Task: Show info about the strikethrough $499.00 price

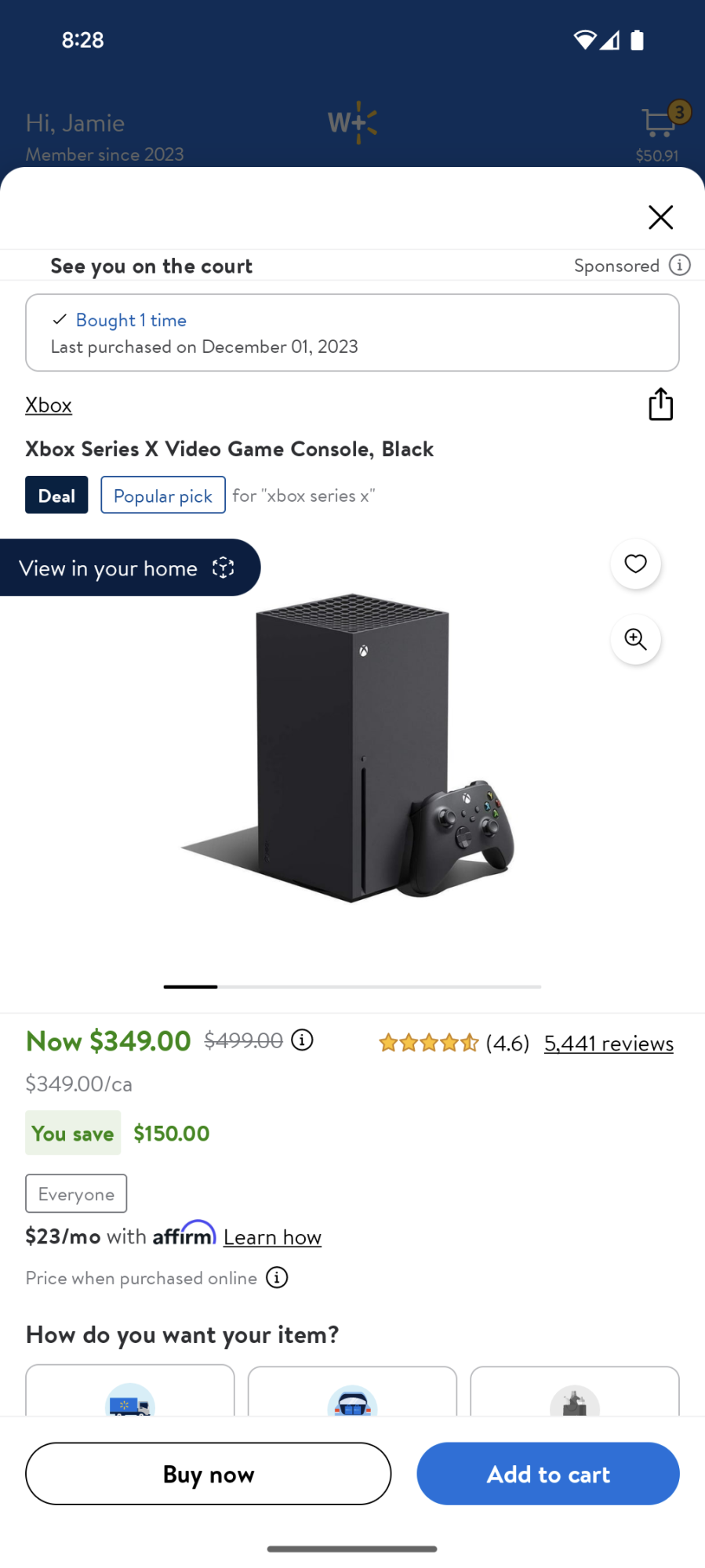Action: 302,1040
